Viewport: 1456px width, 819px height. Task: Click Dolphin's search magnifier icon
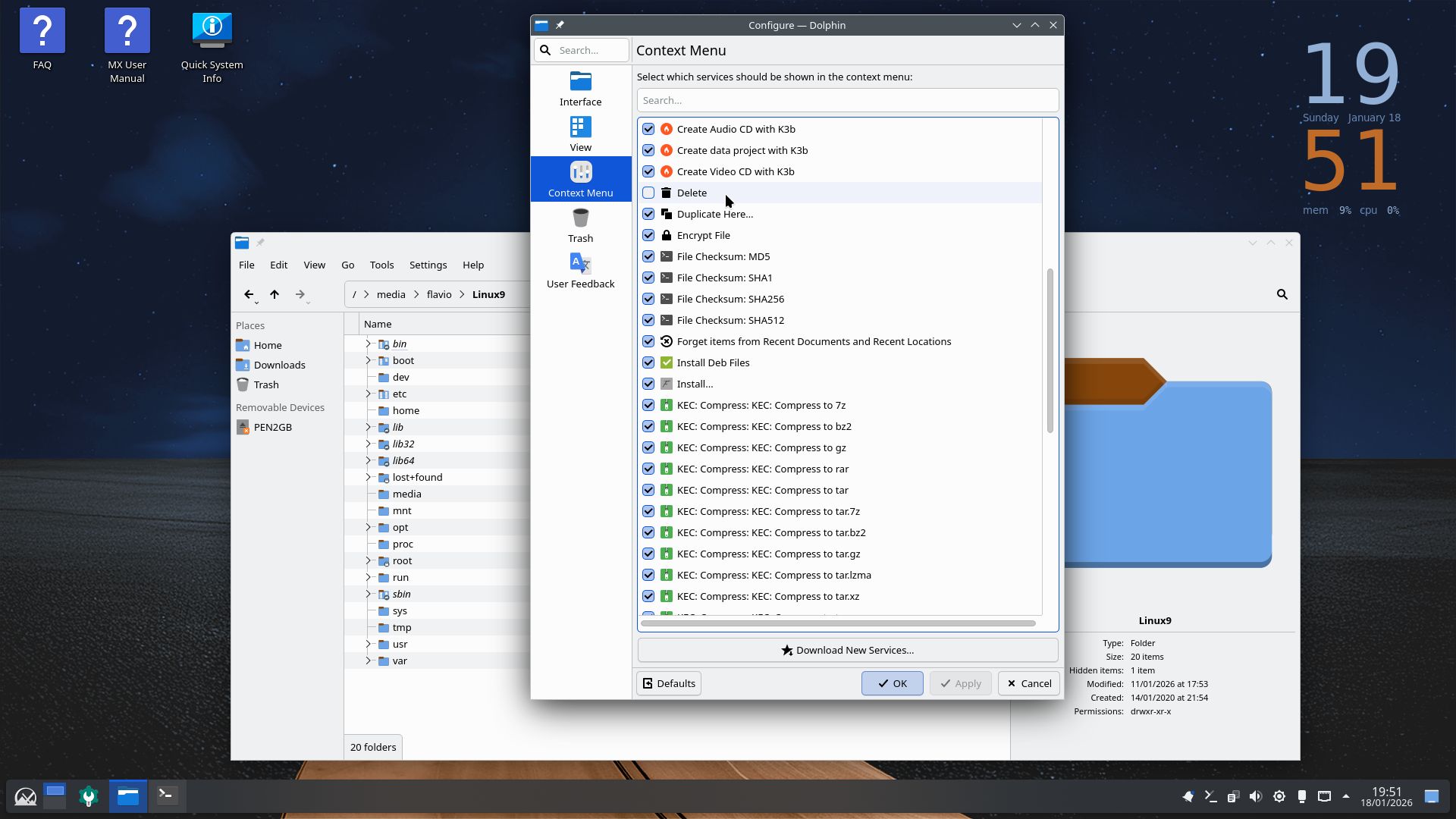coord(1282,294)
